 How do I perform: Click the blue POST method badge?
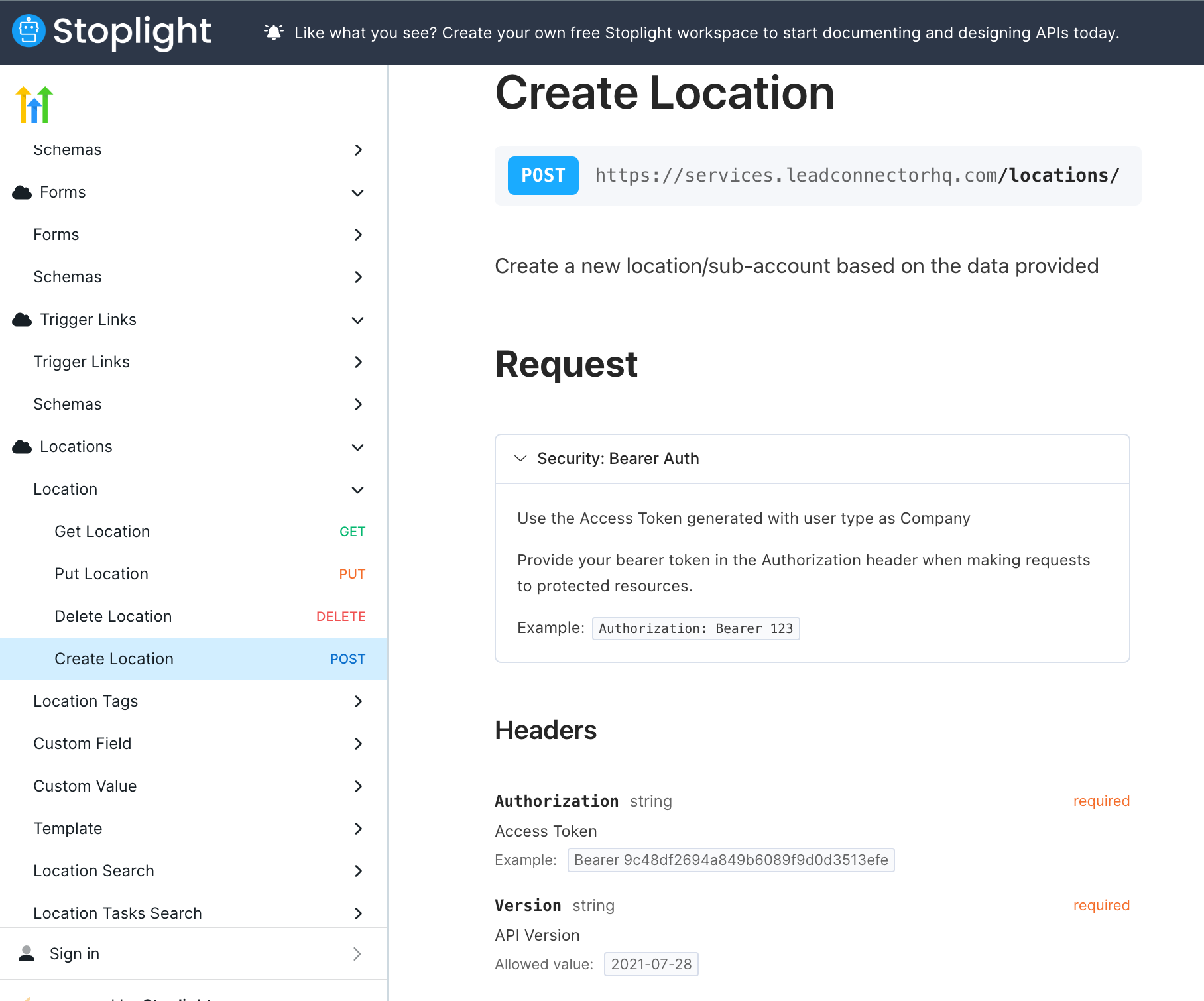[x=543, y=176]
